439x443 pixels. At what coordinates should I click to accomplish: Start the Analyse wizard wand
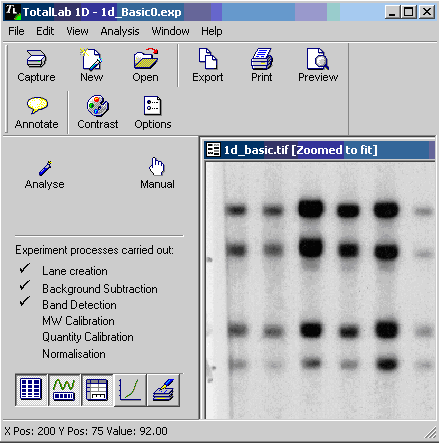[x=45, y=168]
